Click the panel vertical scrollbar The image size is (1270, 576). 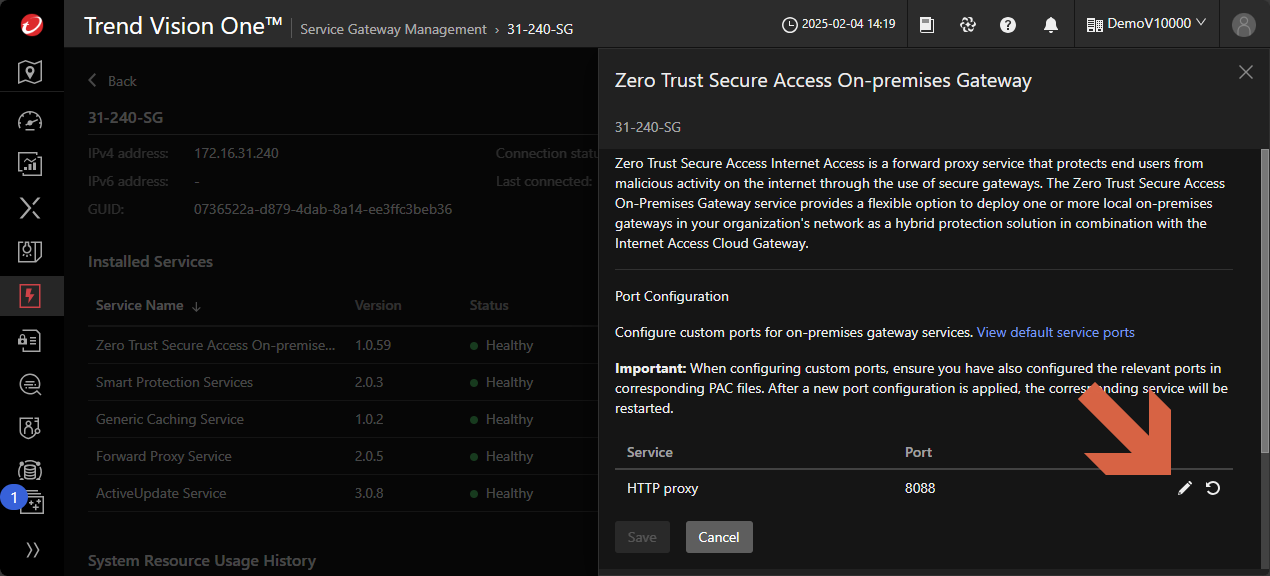click(x=1264, y=300)
